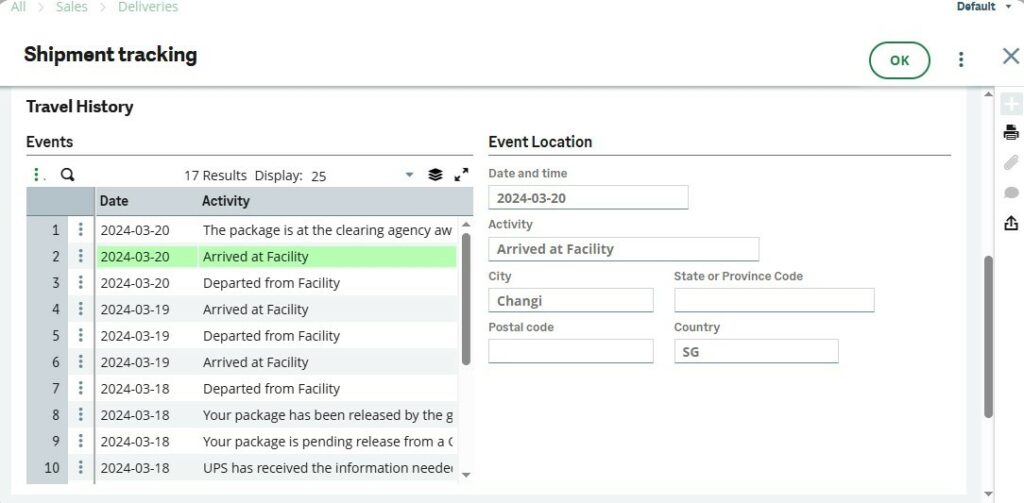Open the Events grid actions menu

38,175
